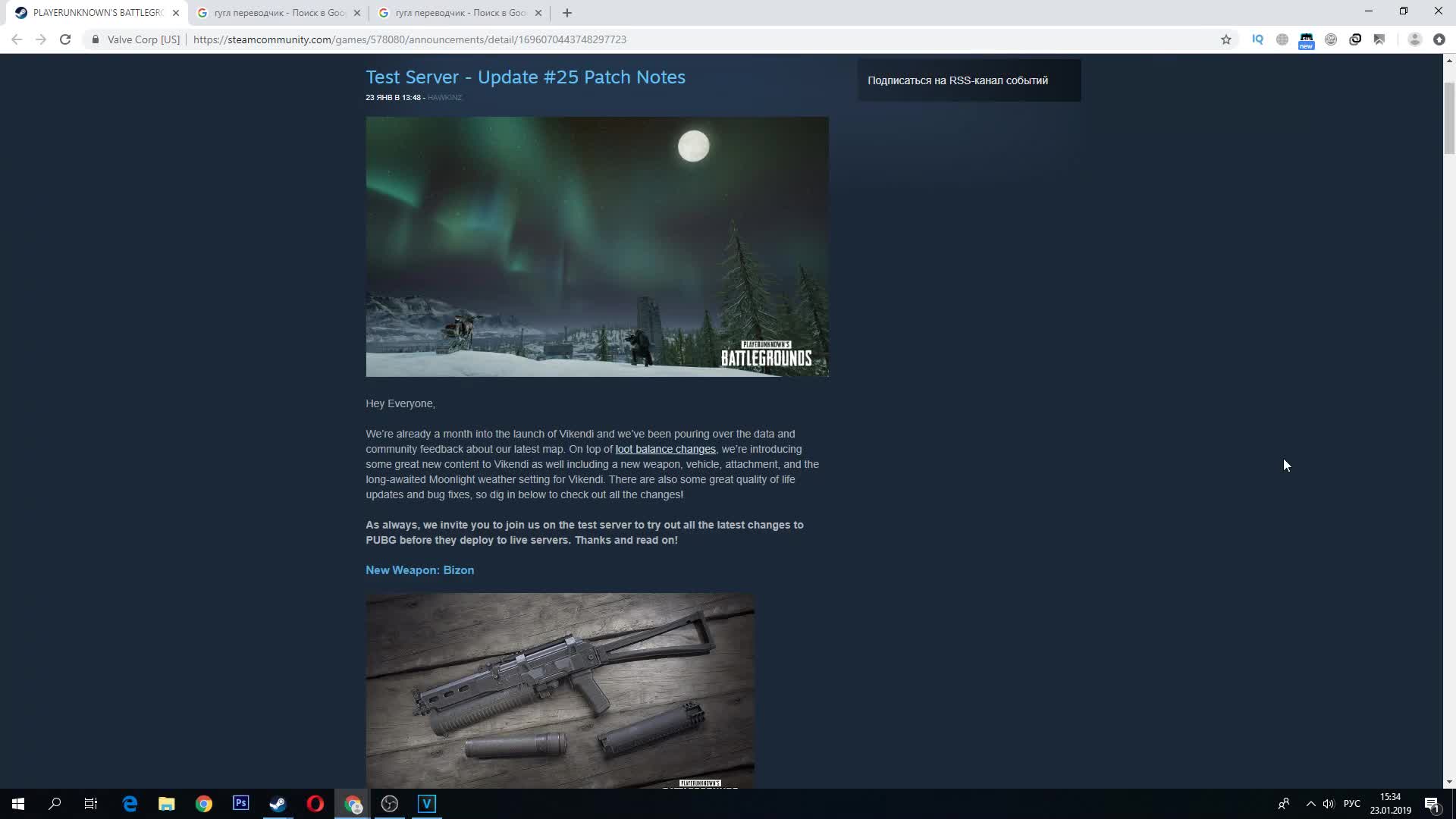This screenshot has width=1456, height=819.
Task: Click the 'Hey Everyone,' greeting text
Action: (400, 403)
